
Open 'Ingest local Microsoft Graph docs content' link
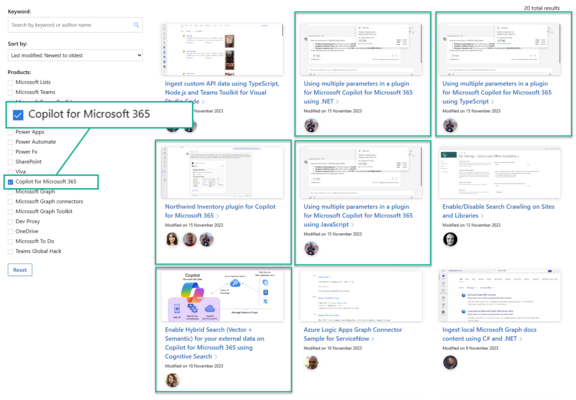click(489, 334)
